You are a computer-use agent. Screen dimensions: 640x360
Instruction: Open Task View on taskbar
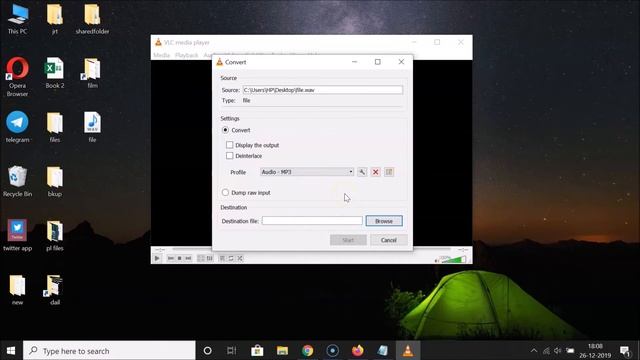pyautogui.click(x=231, y=351)
